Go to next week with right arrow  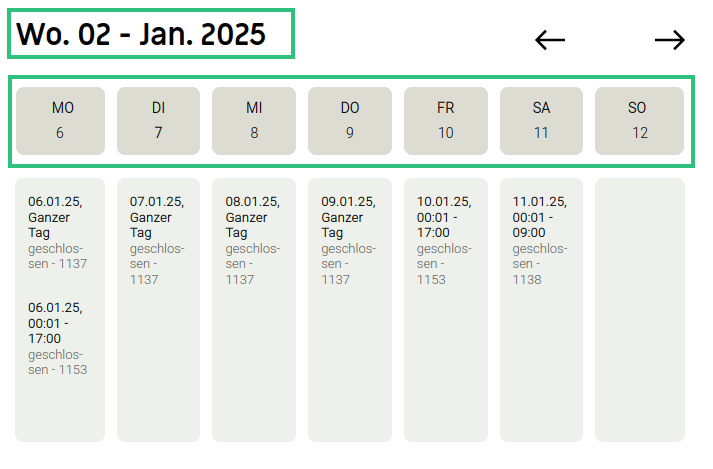pyautogui.click(x=670, y=40)
